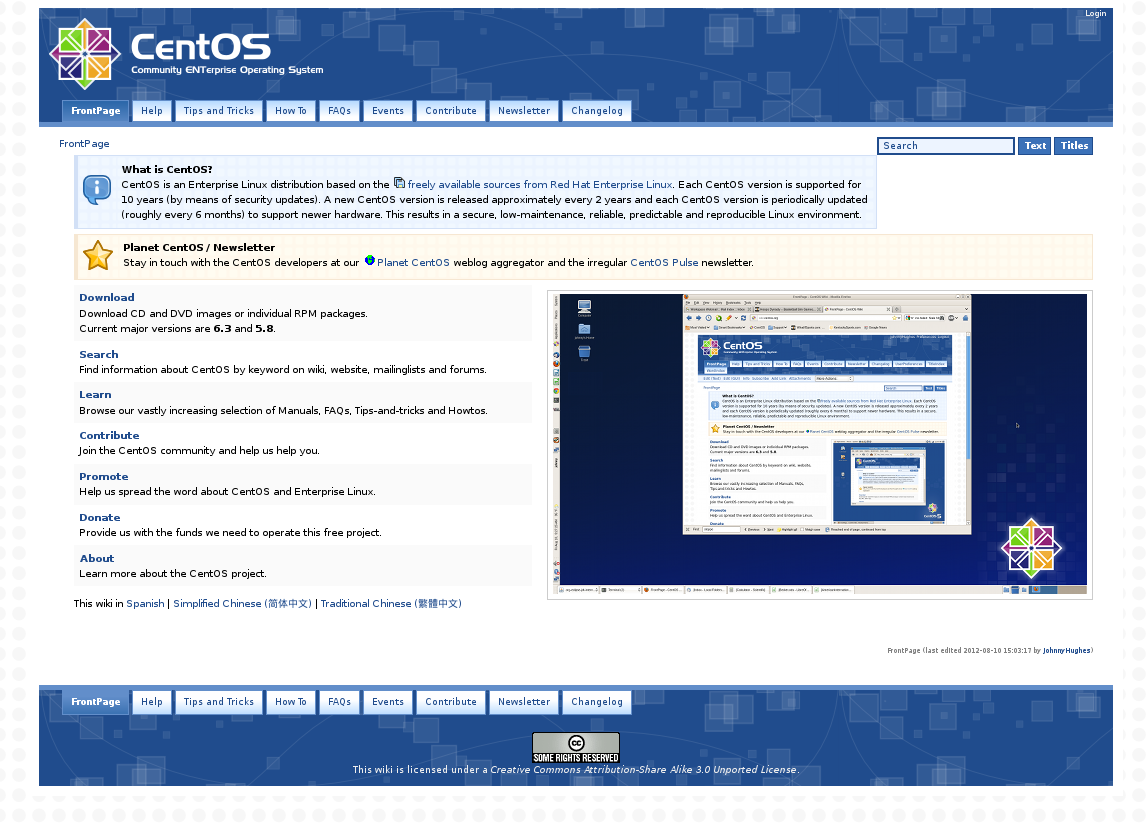Switch to the FAQs tab in header
Image resolution: width=1146 pixels, height=825 pixels.
[340, 111]
